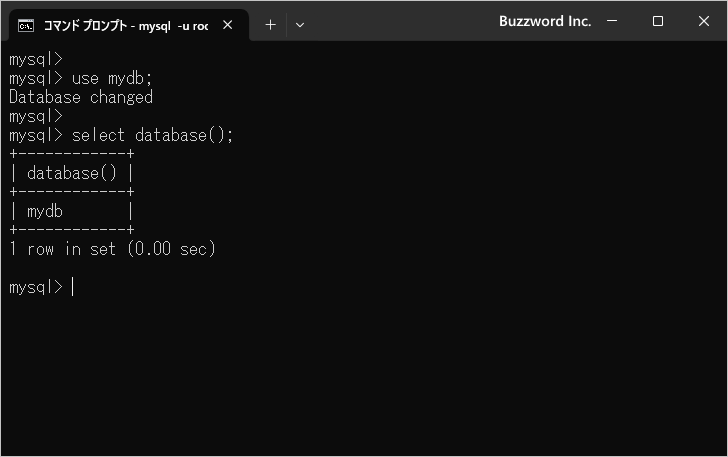Click the database() column header
This screenshot has width=728, height=457.
(x=72, y=173)
